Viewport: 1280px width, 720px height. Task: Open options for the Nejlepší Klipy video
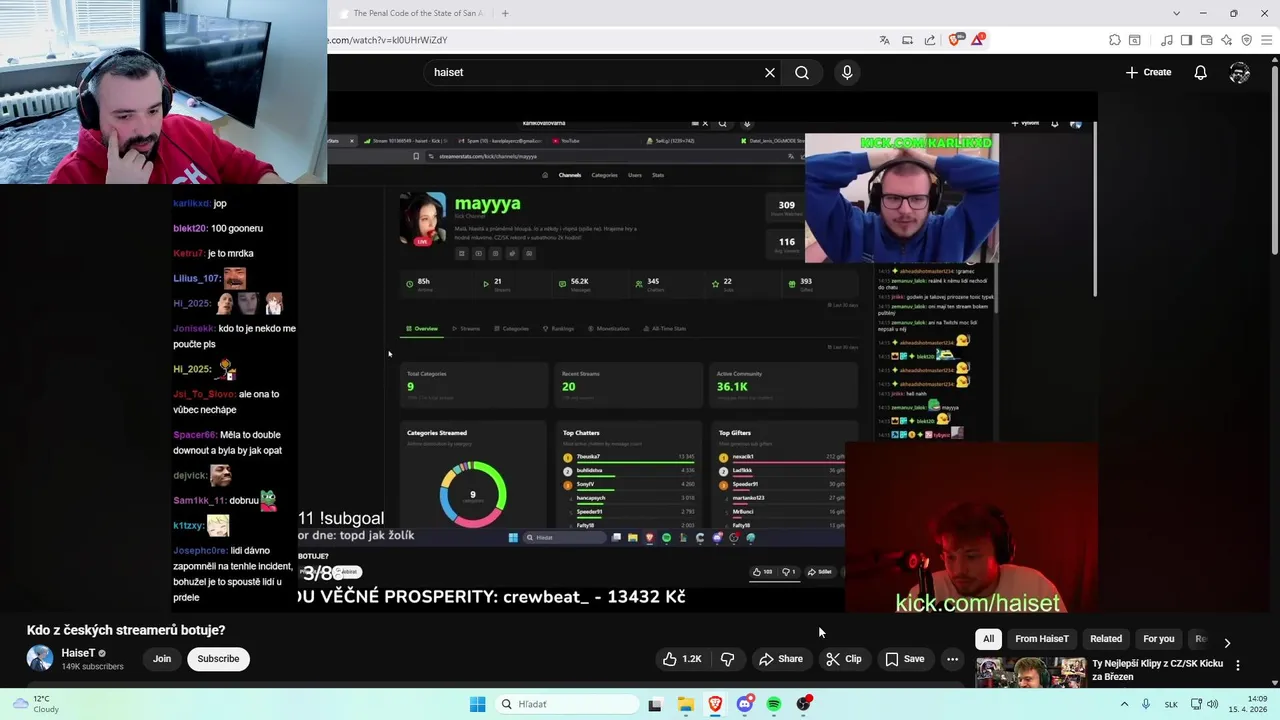1238,665
